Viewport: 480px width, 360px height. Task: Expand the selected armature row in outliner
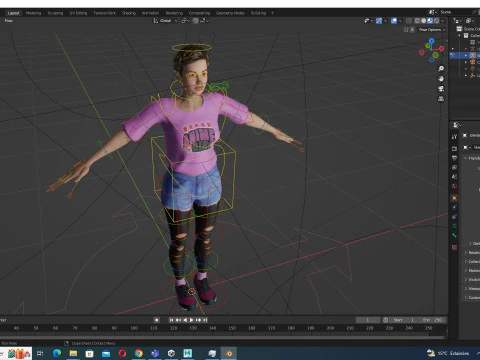coord(466,55)
